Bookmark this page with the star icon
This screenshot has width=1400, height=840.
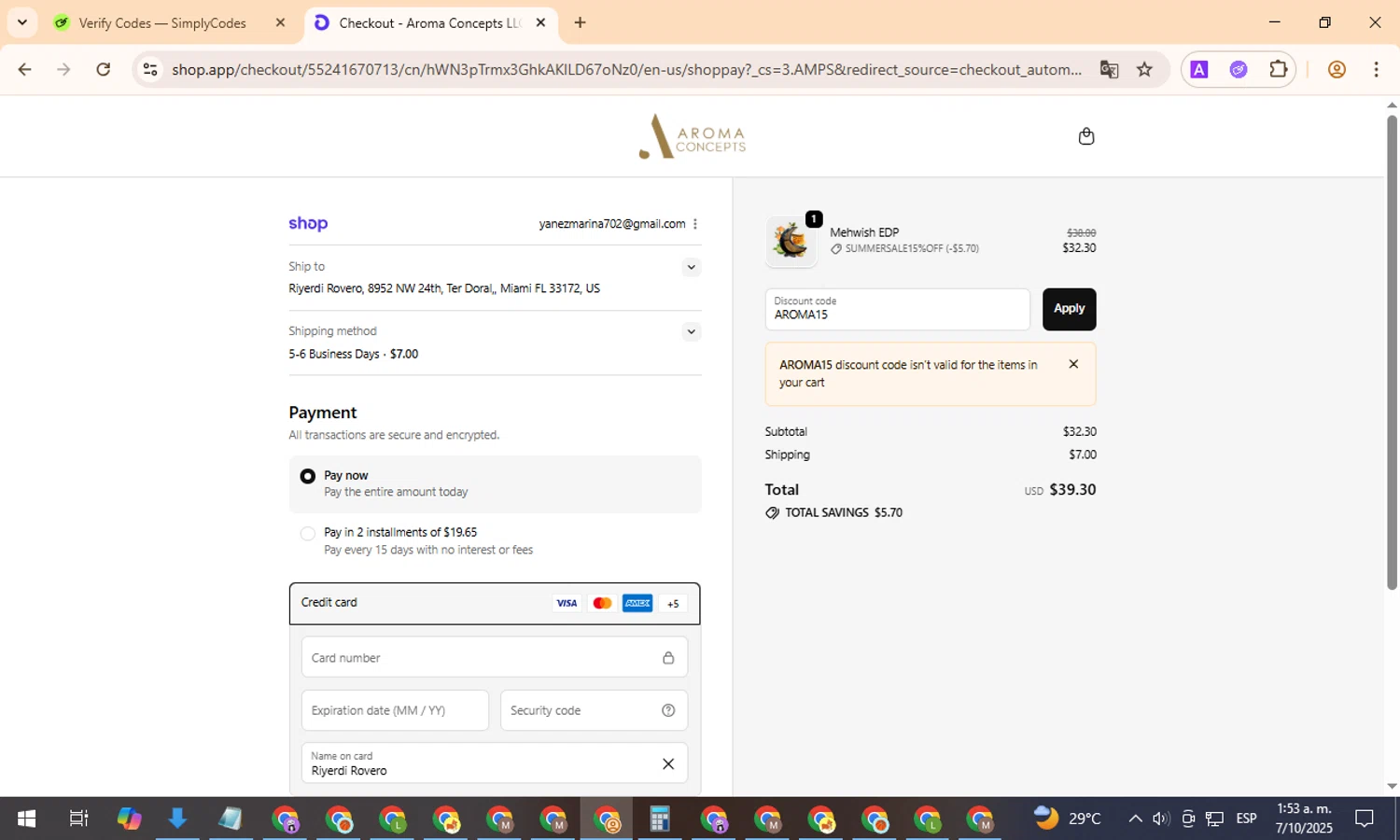coord(1144,69)
